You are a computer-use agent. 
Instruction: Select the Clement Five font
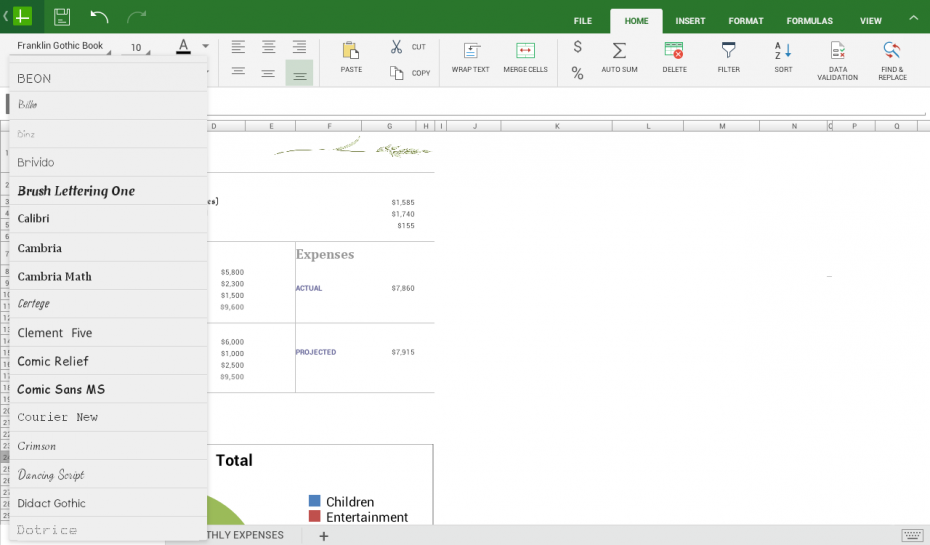[109, 333]
